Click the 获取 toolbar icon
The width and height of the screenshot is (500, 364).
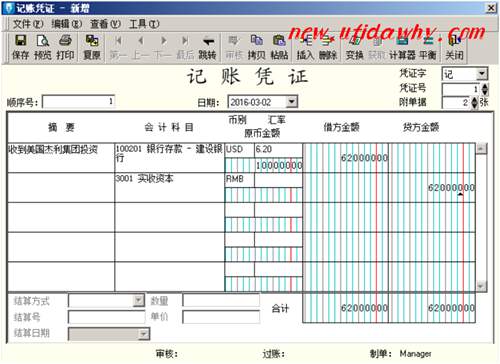click(x=376, y=47)
